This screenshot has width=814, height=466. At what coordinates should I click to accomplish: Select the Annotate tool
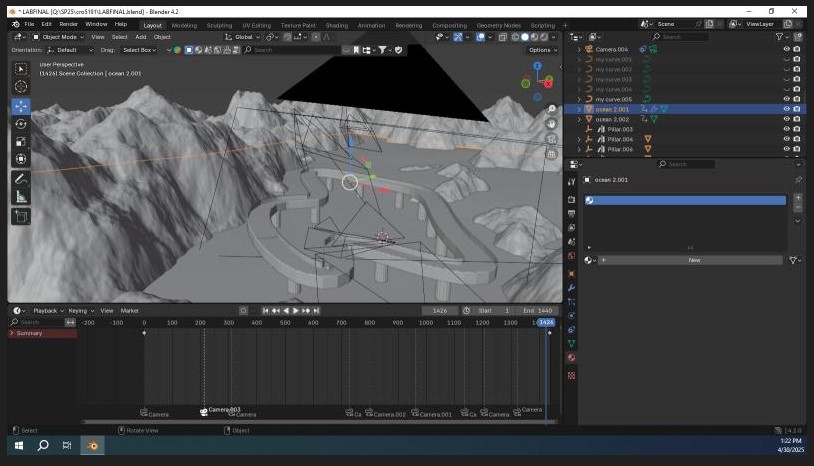click(x=21, y=179)
